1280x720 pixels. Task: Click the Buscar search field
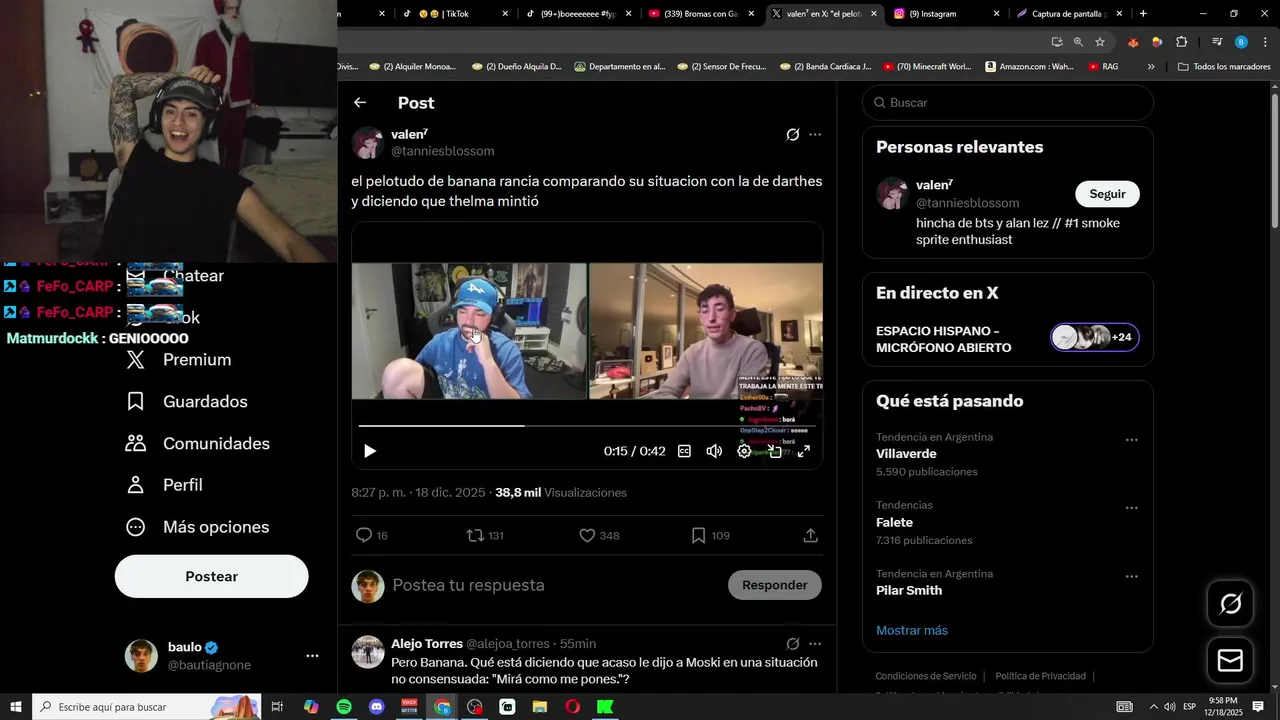[x=1008, y=103]
